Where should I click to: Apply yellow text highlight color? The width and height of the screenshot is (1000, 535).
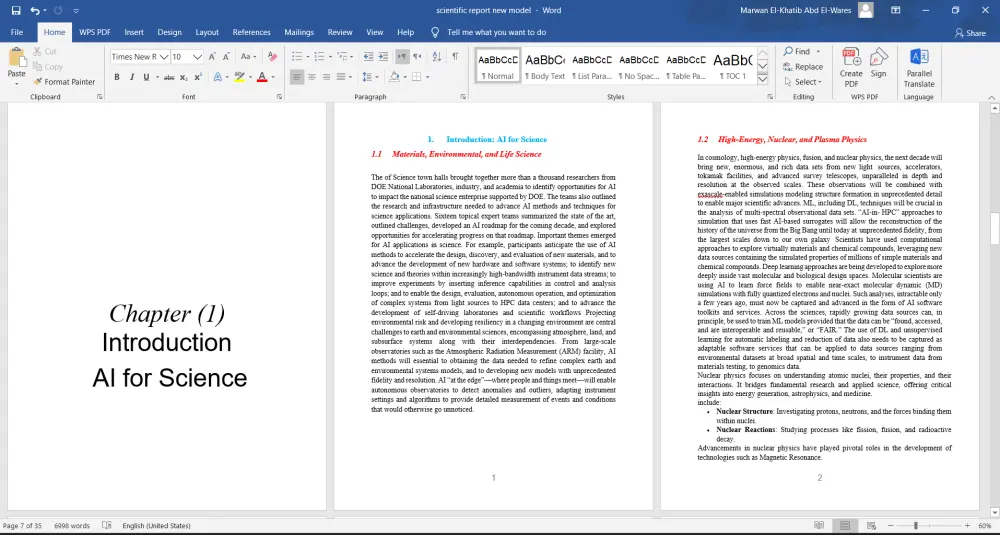point(239,77)
